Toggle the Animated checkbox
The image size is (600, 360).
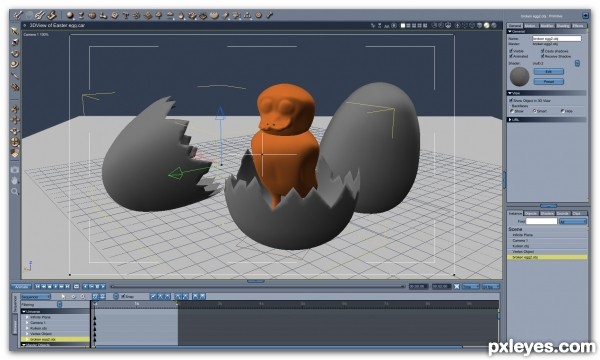[x=511, y=56]
